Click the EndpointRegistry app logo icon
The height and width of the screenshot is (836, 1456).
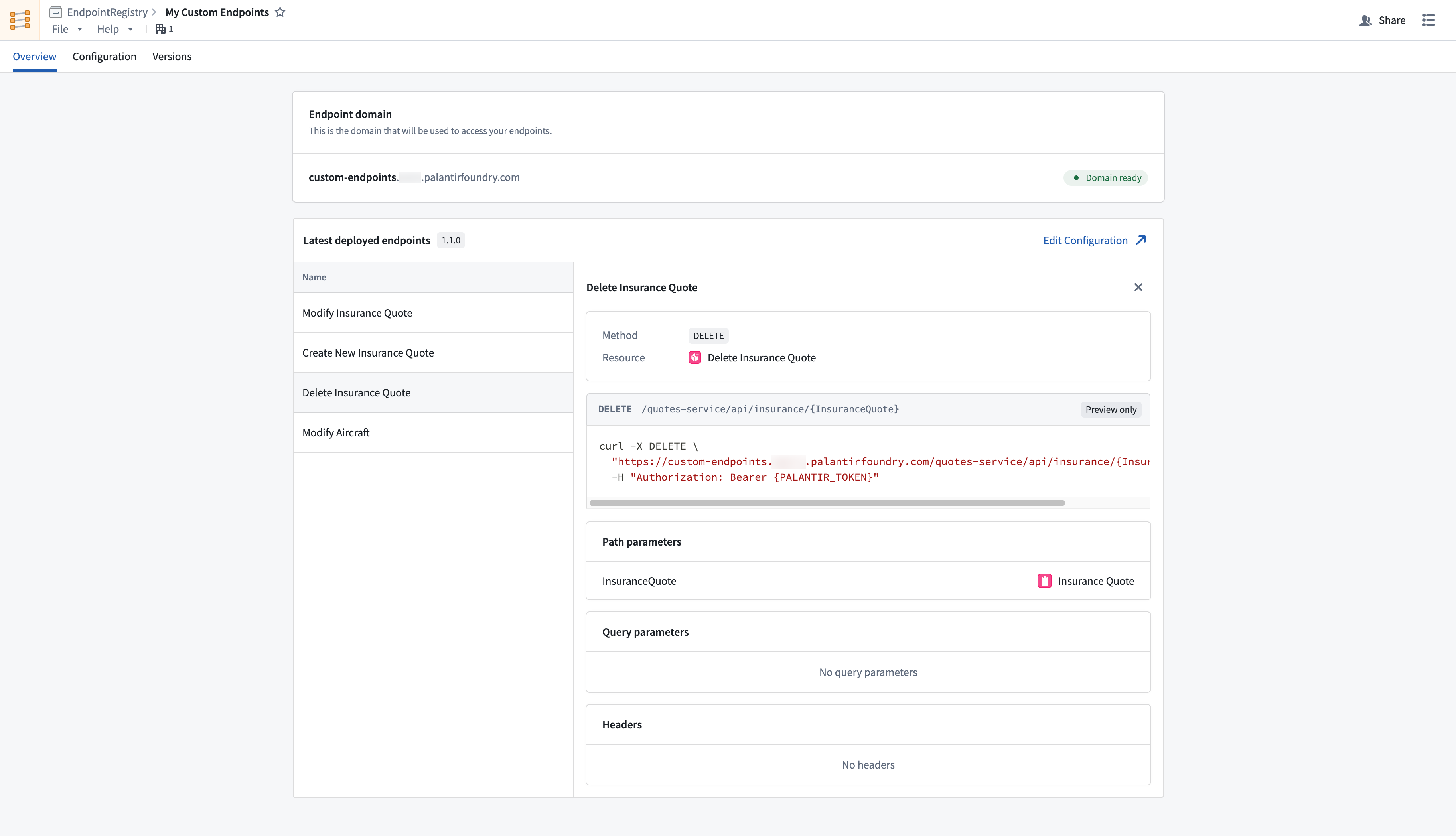point(20,20)
